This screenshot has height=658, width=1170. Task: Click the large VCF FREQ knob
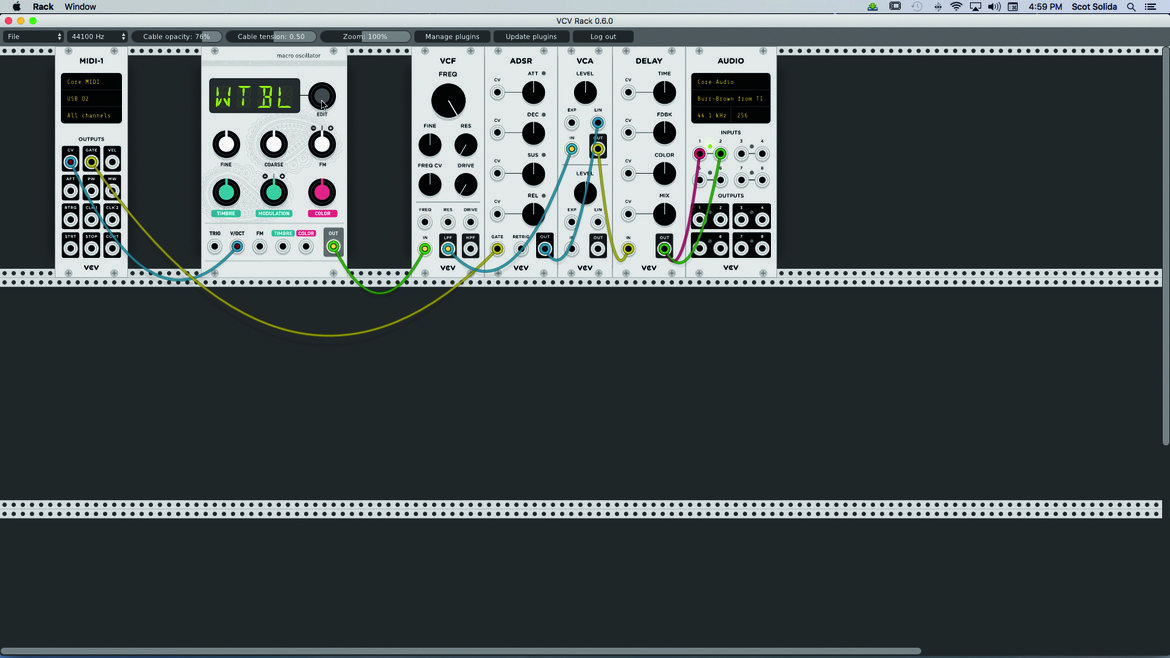448,101
